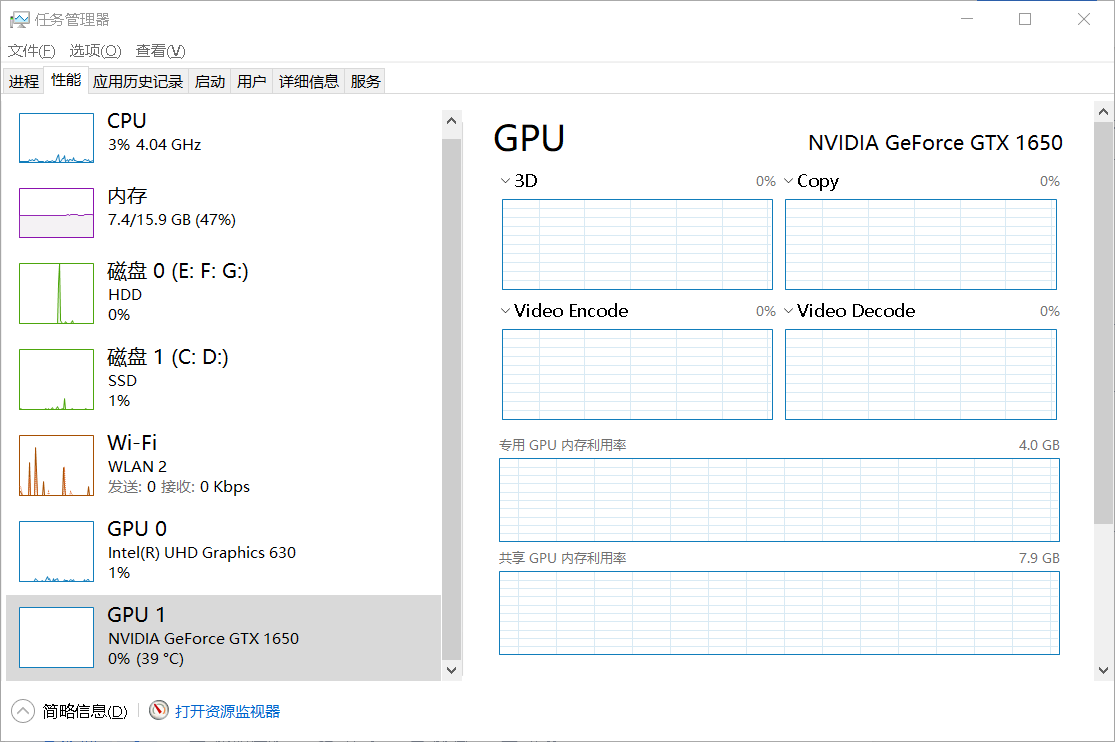Click the '4.0 GB' dedicated memory value
This screenshot has height=742, width=1115.
[1039, 445]
